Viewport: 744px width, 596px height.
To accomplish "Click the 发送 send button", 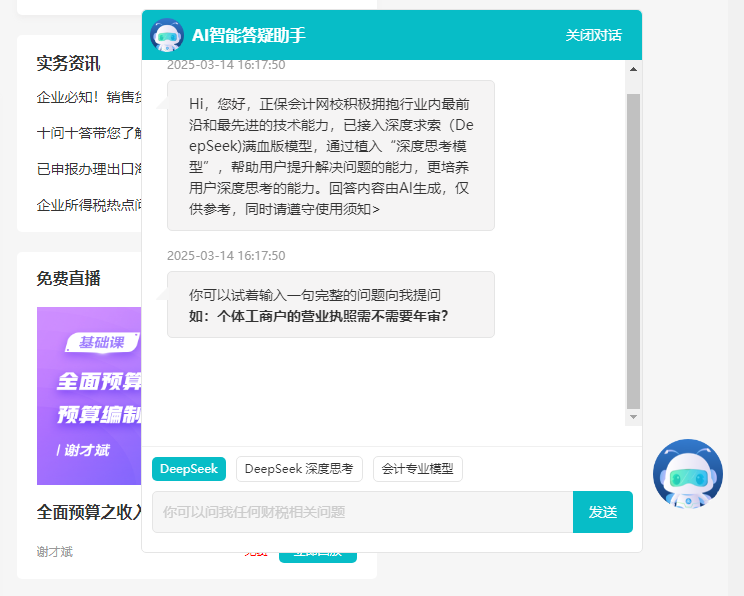I will click(602, 512).
